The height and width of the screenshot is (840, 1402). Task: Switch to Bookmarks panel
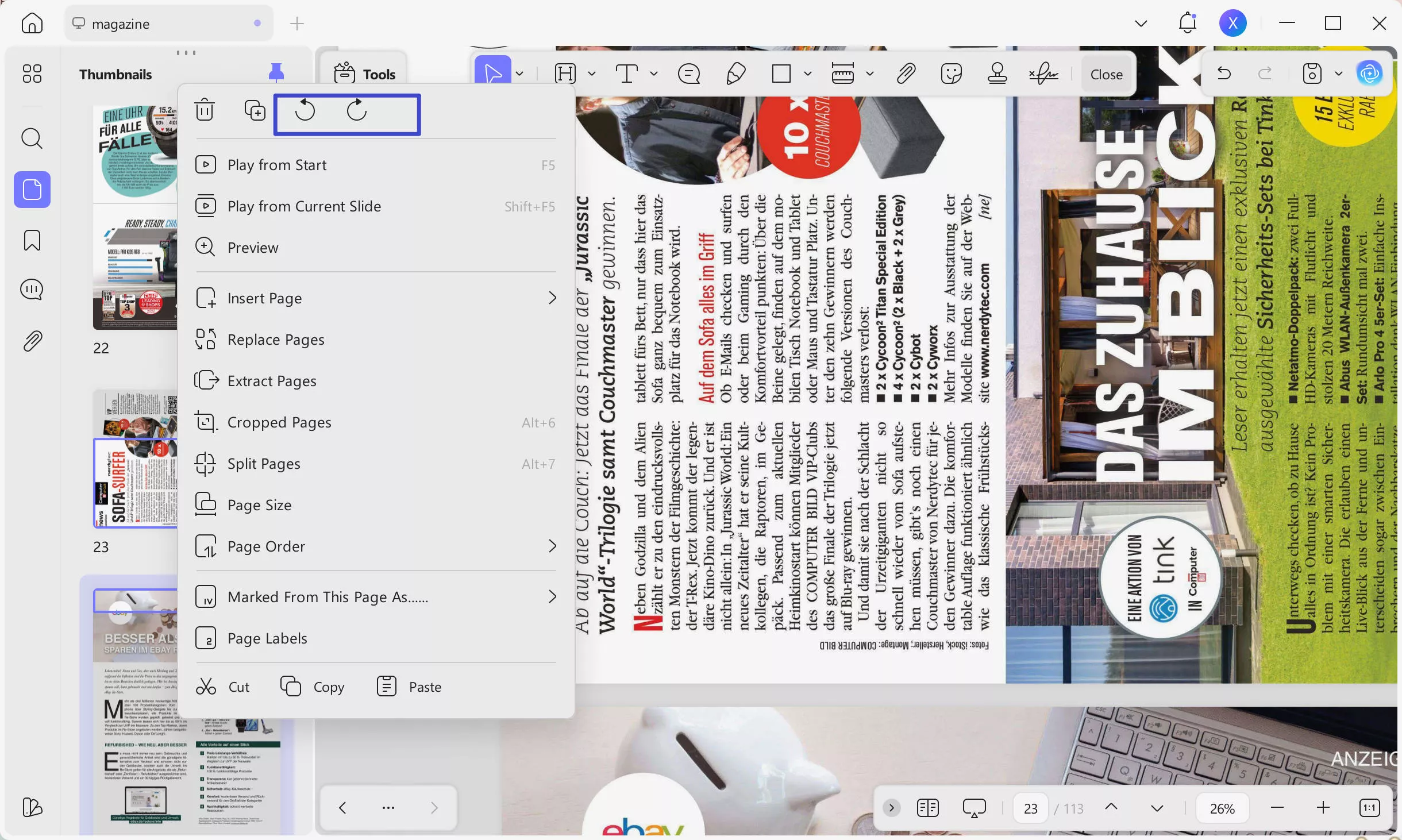coord(32,240)
